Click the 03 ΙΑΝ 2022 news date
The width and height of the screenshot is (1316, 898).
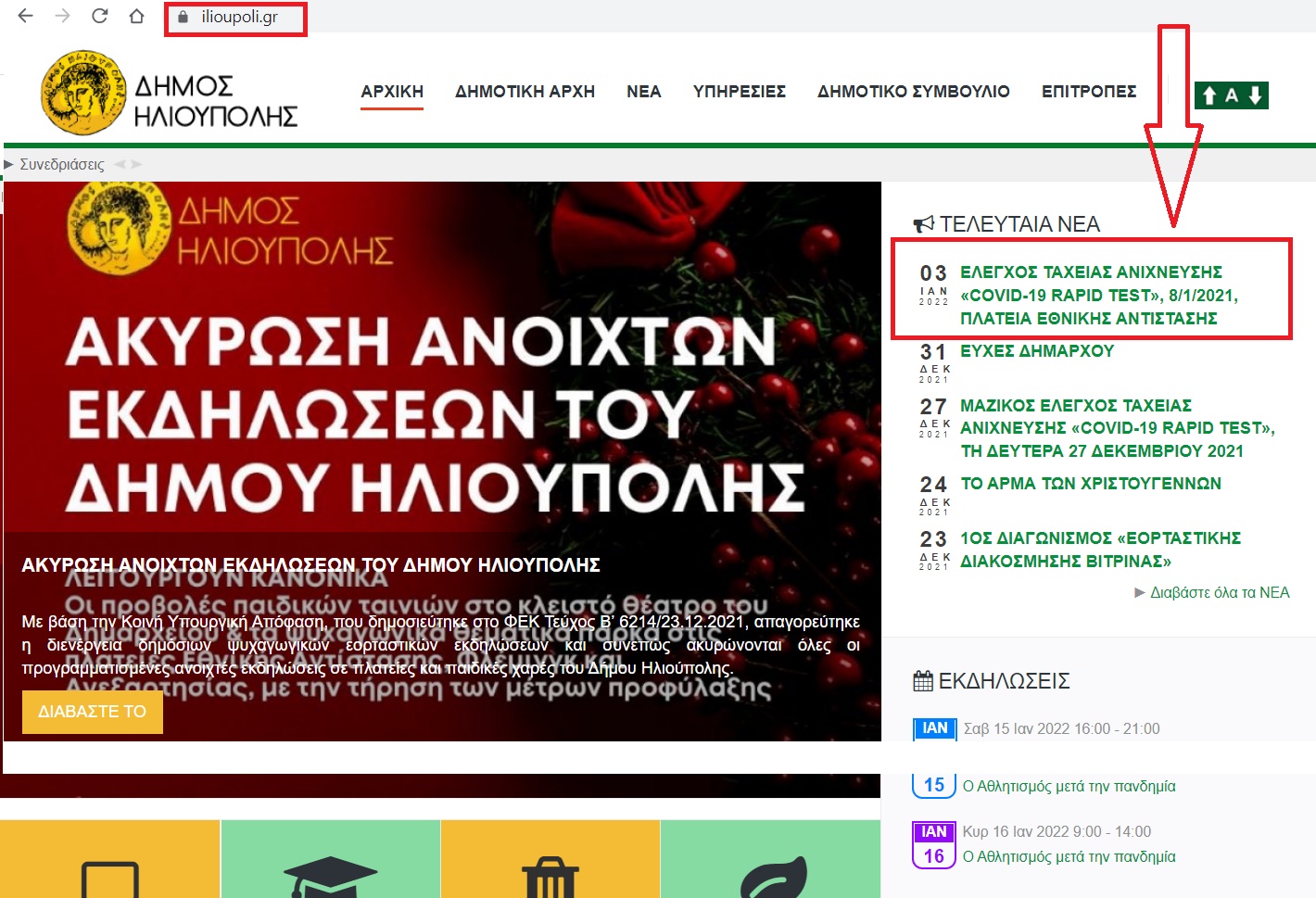click(933, 285)
